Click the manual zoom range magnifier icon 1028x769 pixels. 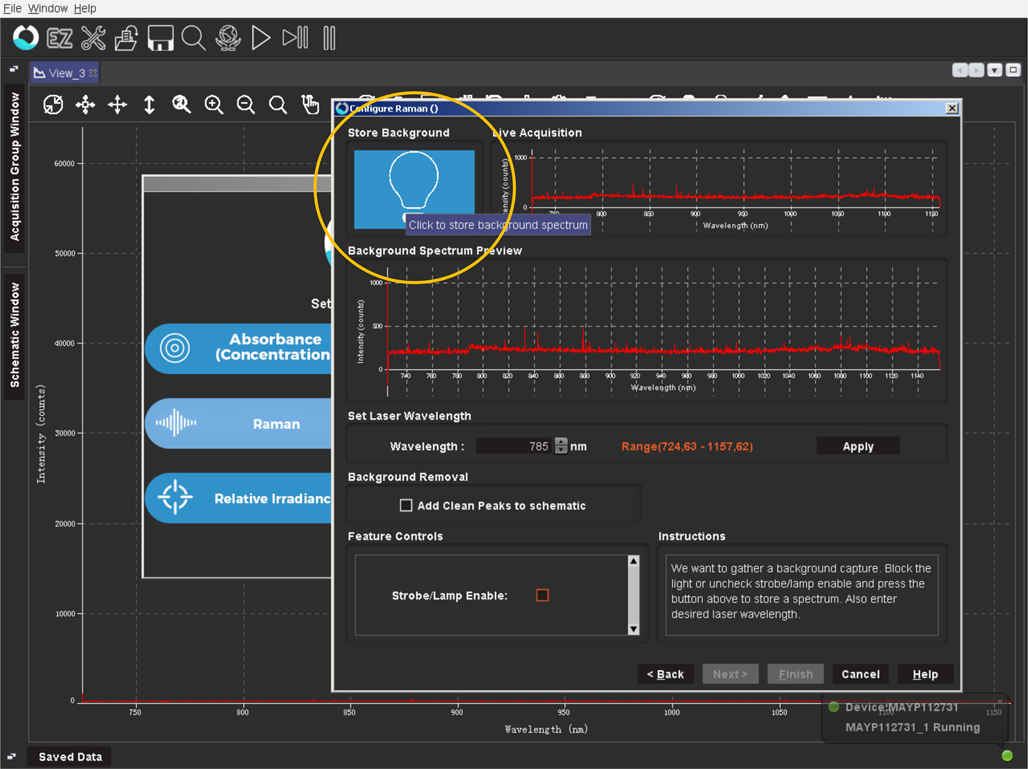(182, 104)
